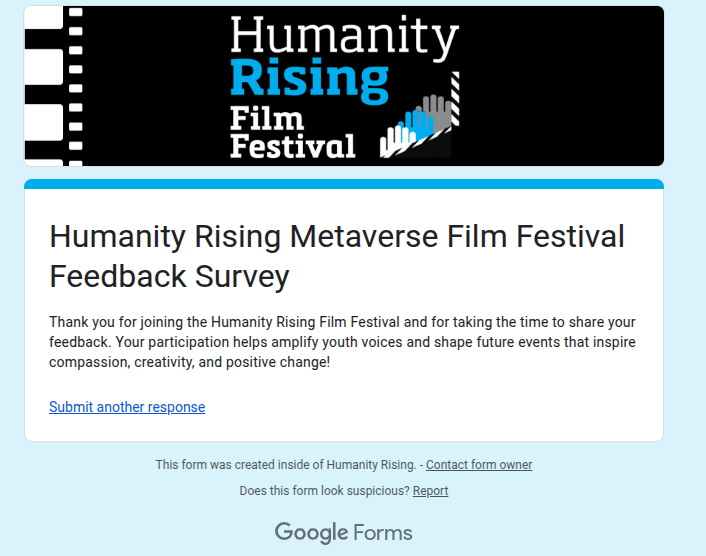
Task: Report this form as suspicious
Action: click(430, 491)
